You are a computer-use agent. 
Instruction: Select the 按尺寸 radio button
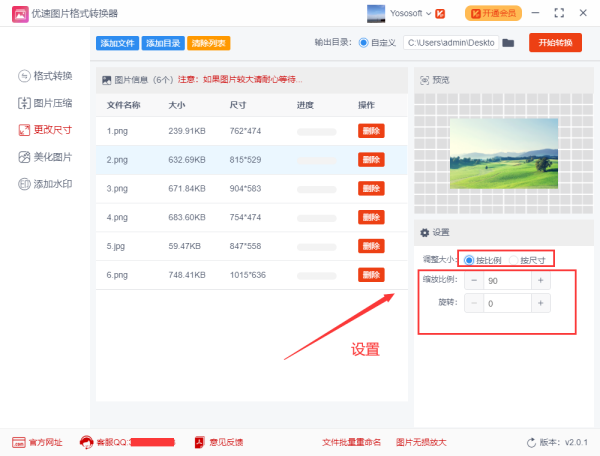(514, 260)
